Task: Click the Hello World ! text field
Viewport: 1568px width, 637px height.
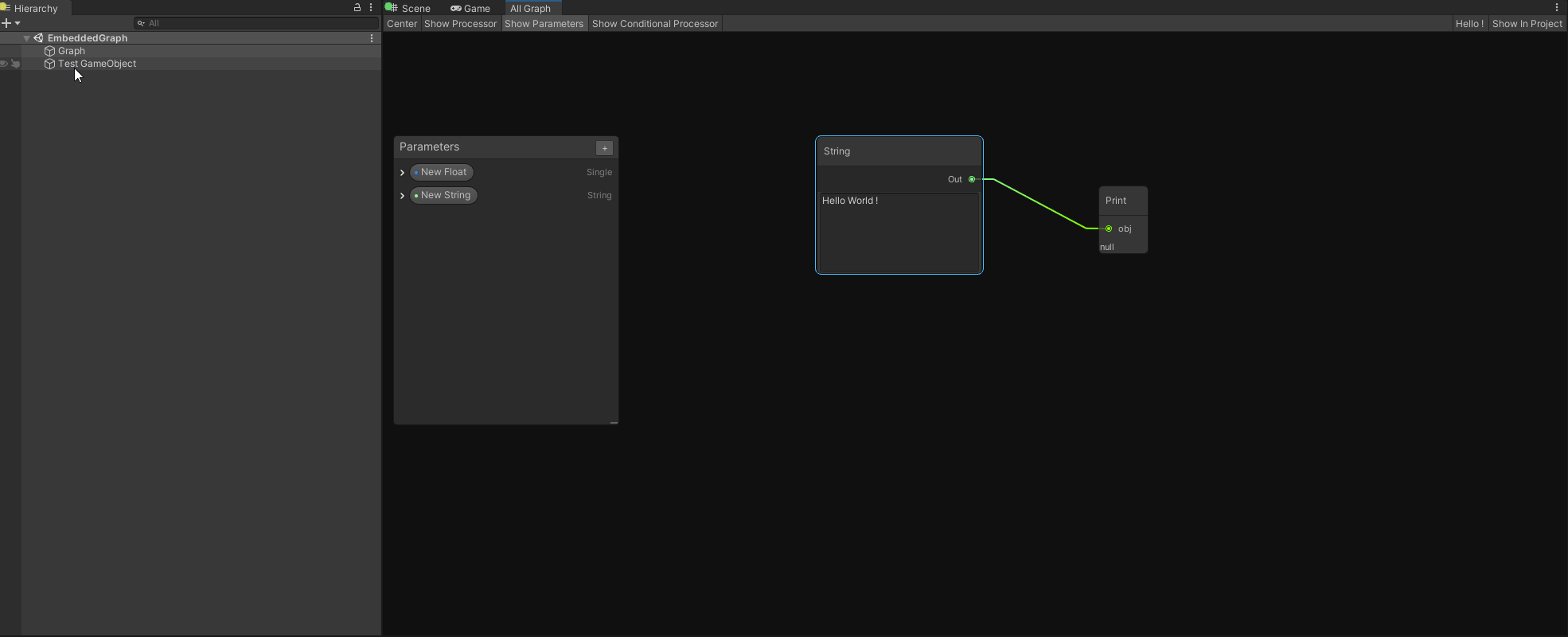Action: click(899, 231)
